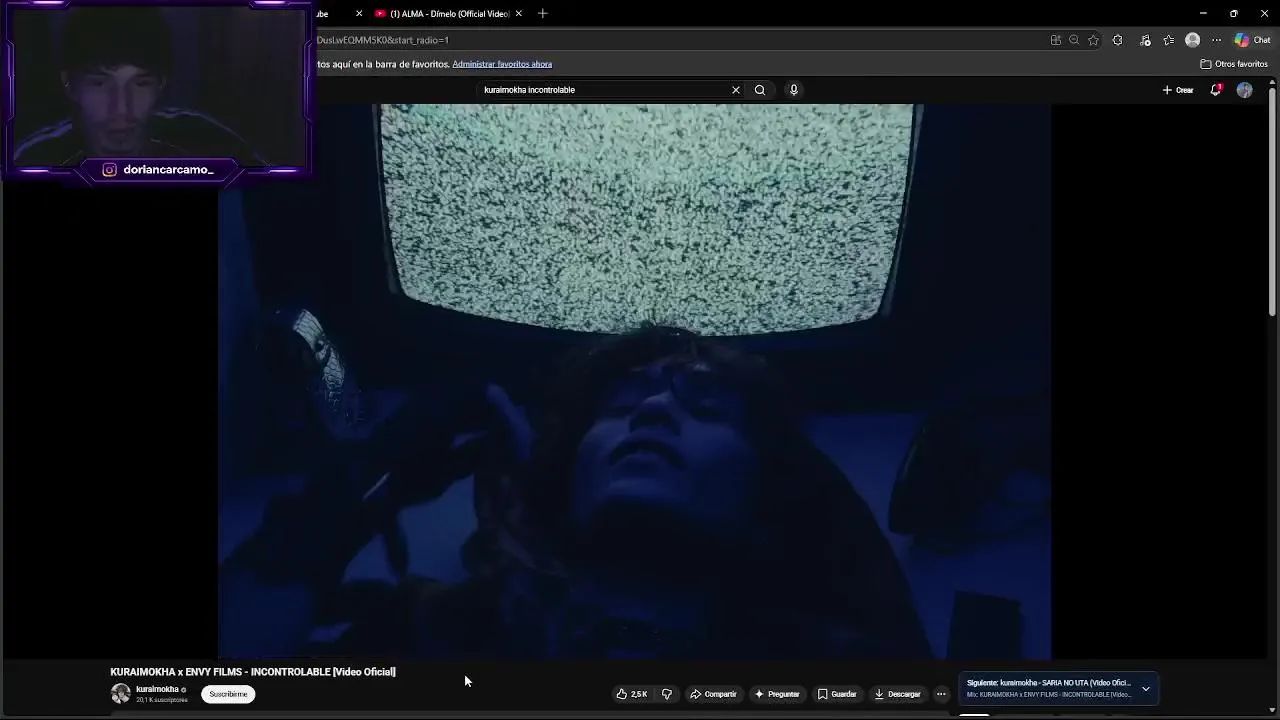Viewport: 1280px width, 720px height.
Task: Click the YouTube search box
Action: (605, 90)
